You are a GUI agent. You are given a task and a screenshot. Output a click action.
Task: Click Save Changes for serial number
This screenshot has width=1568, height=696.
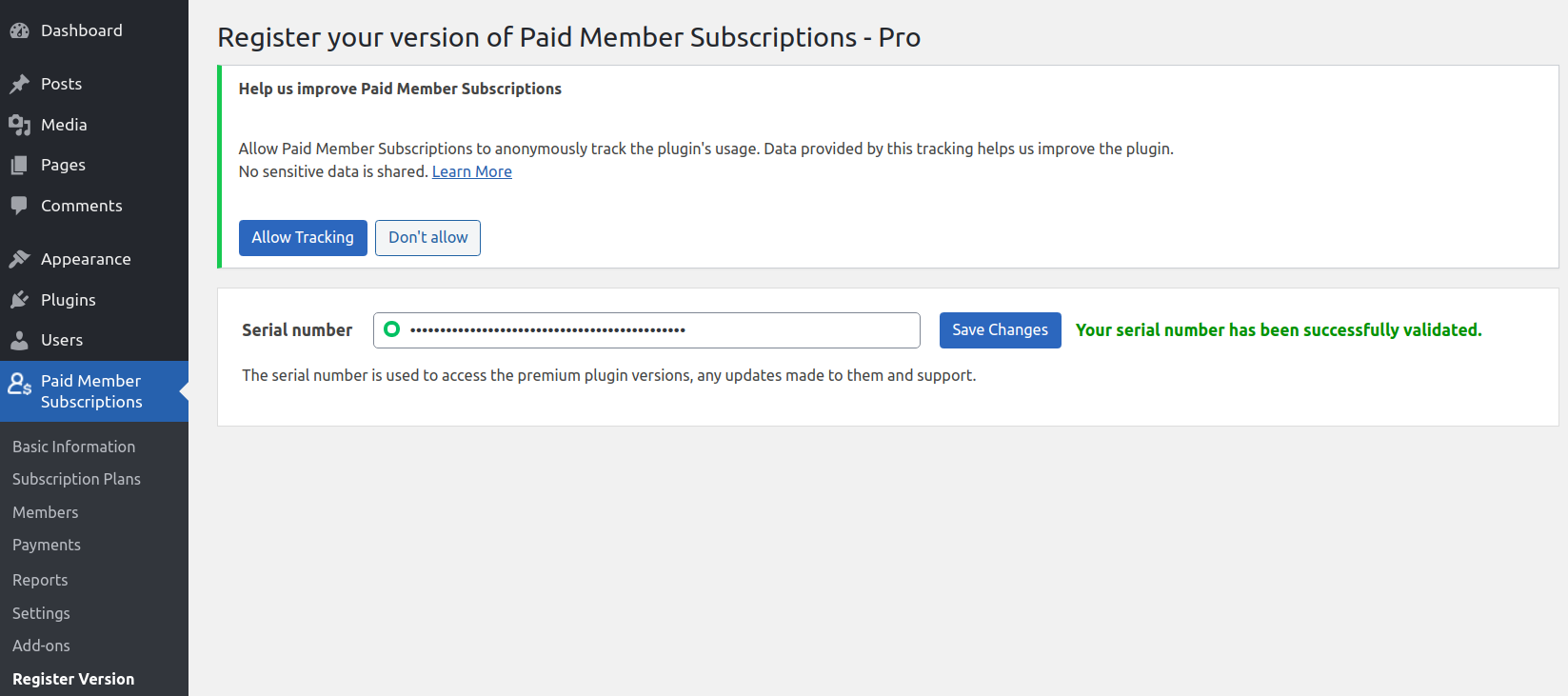pyautogui.click(x=1000, y=330)
